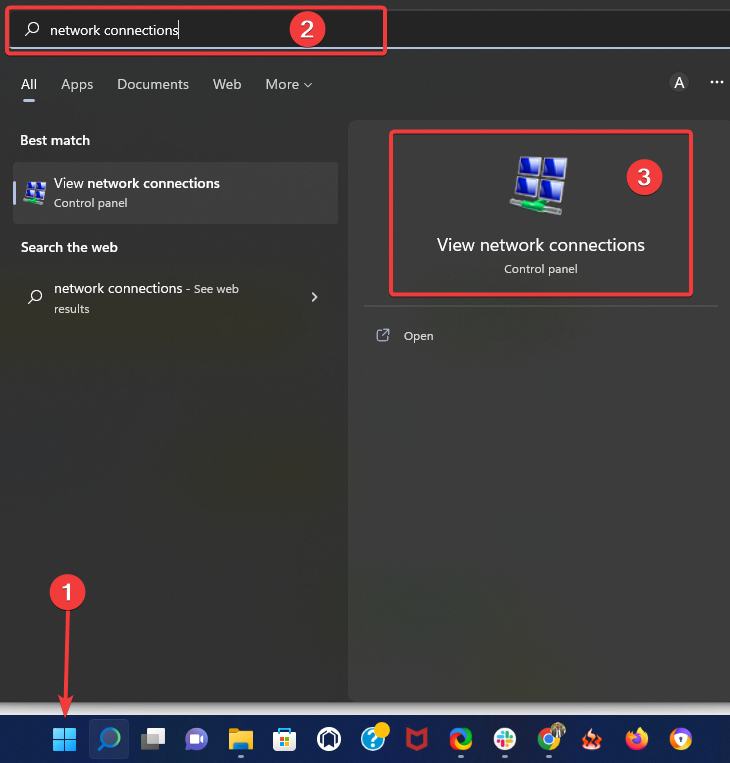Open the Get Help question mark icon

pyautogui.click(x=374, y=738)
